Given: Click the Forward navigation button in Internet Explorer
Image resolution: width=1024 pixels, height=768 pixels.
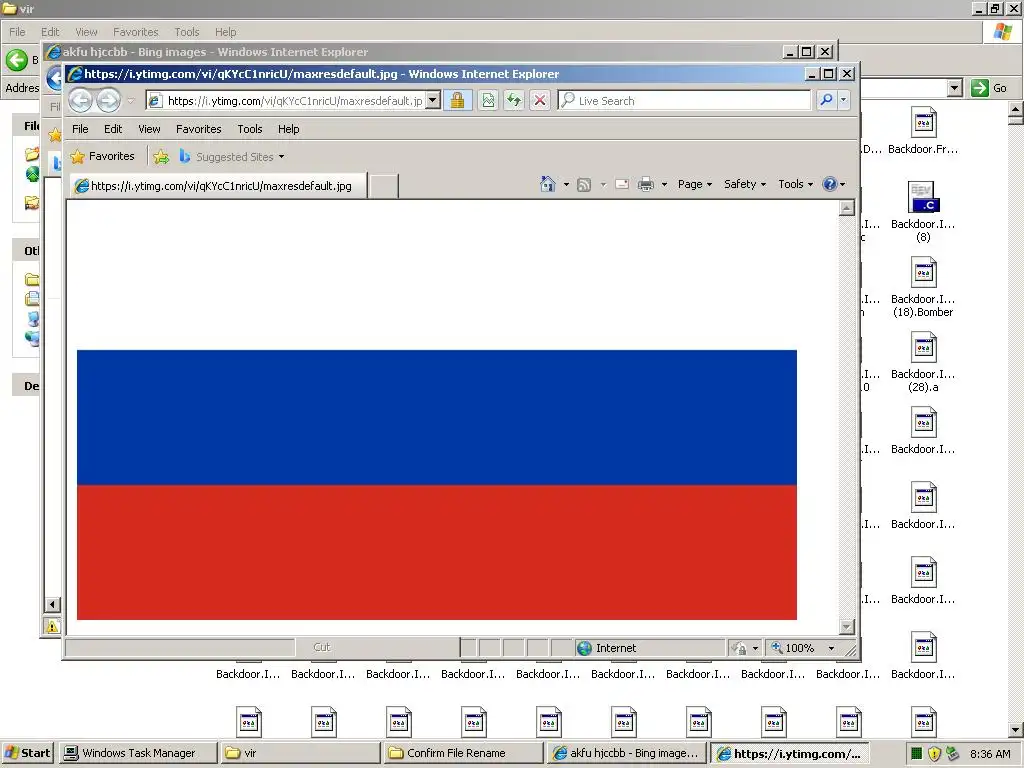Looking at the screenshot, I should point(108,101).
